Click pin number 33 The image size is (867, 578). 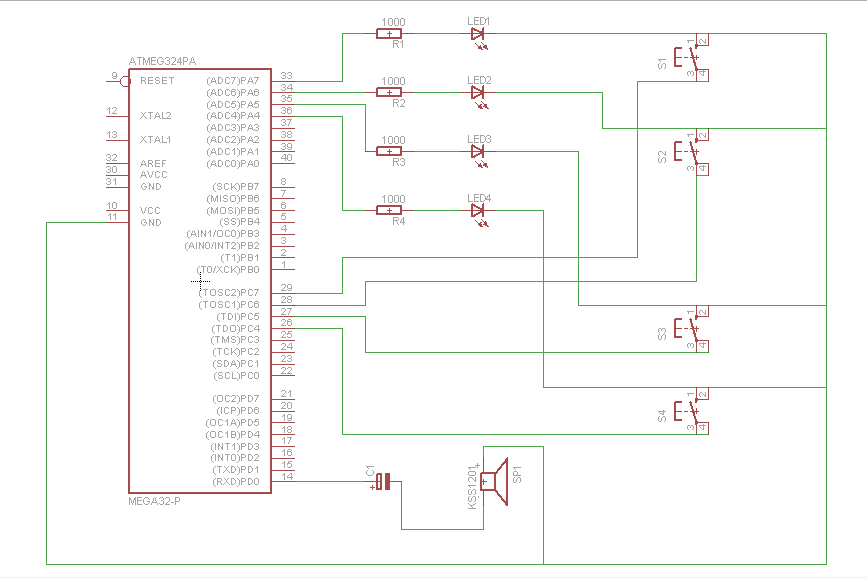click(286, 76)
